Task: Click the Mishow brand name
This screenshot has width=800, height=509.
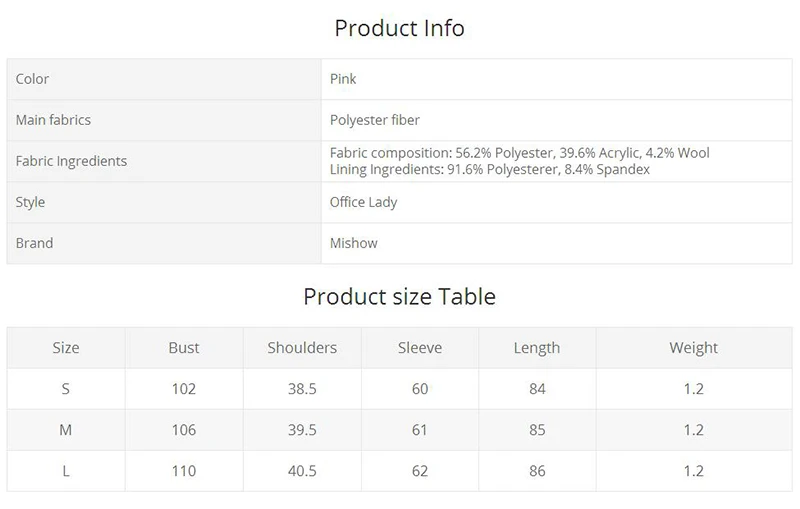Action: 354,243
